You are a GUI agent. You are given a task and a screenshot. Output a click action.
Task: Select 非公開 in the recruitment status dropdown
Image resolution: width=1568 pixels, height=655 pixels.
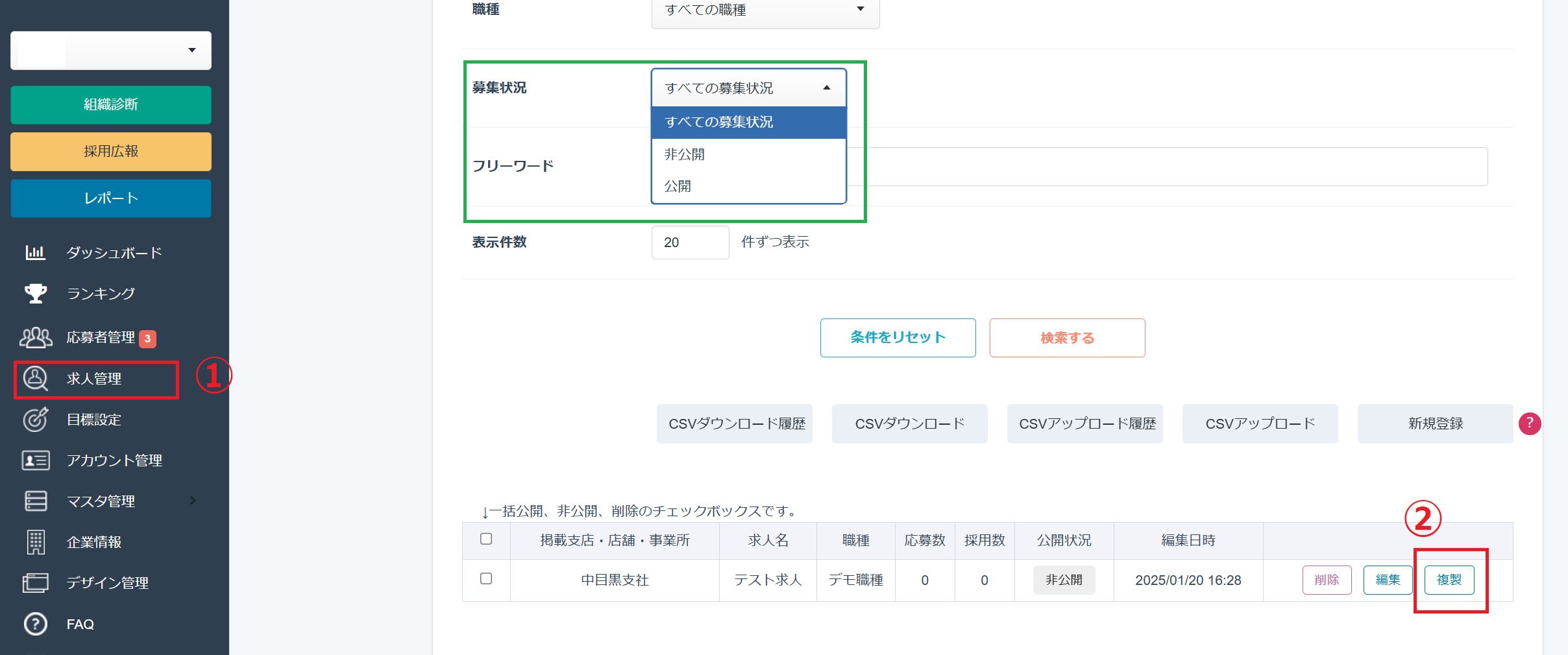[684, 154]
